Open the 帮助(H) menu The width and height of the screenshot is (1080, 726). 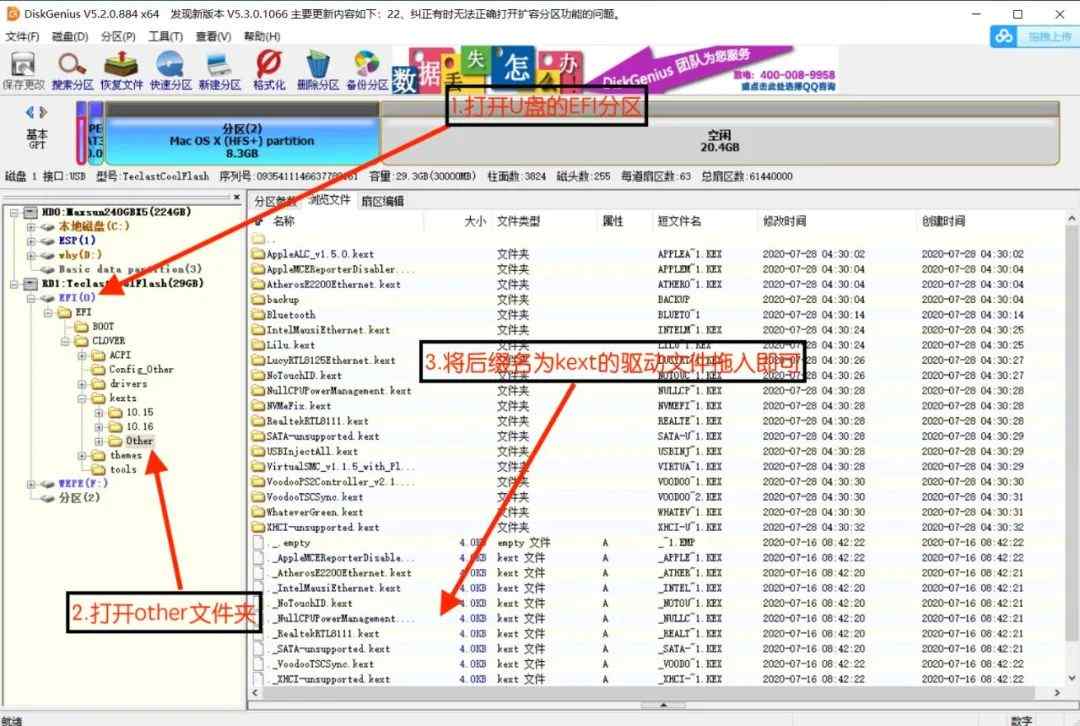262,37
